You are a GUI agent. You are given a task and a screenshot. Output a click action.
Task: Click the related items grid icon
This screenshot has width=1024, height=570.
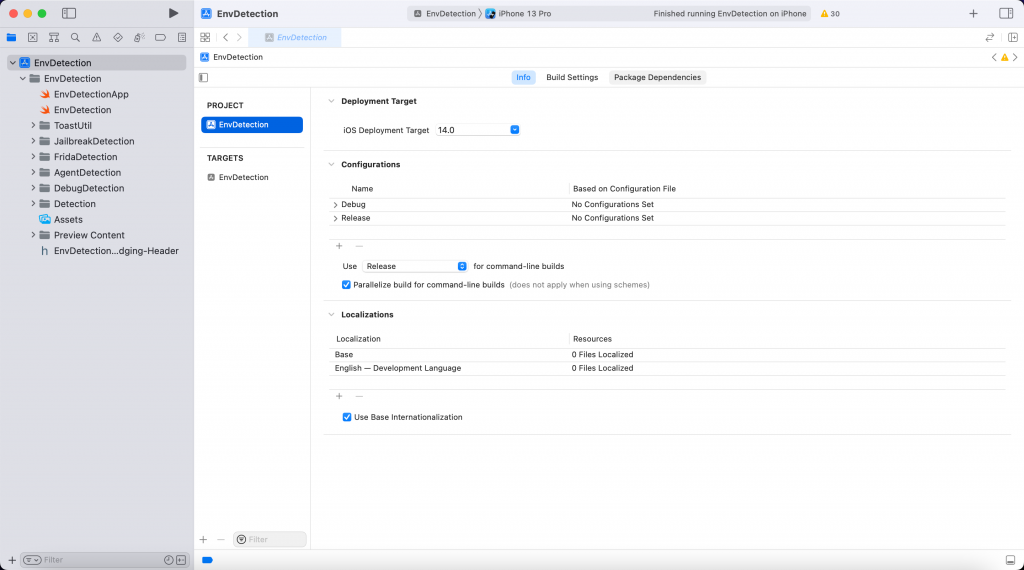click(205, 37)
